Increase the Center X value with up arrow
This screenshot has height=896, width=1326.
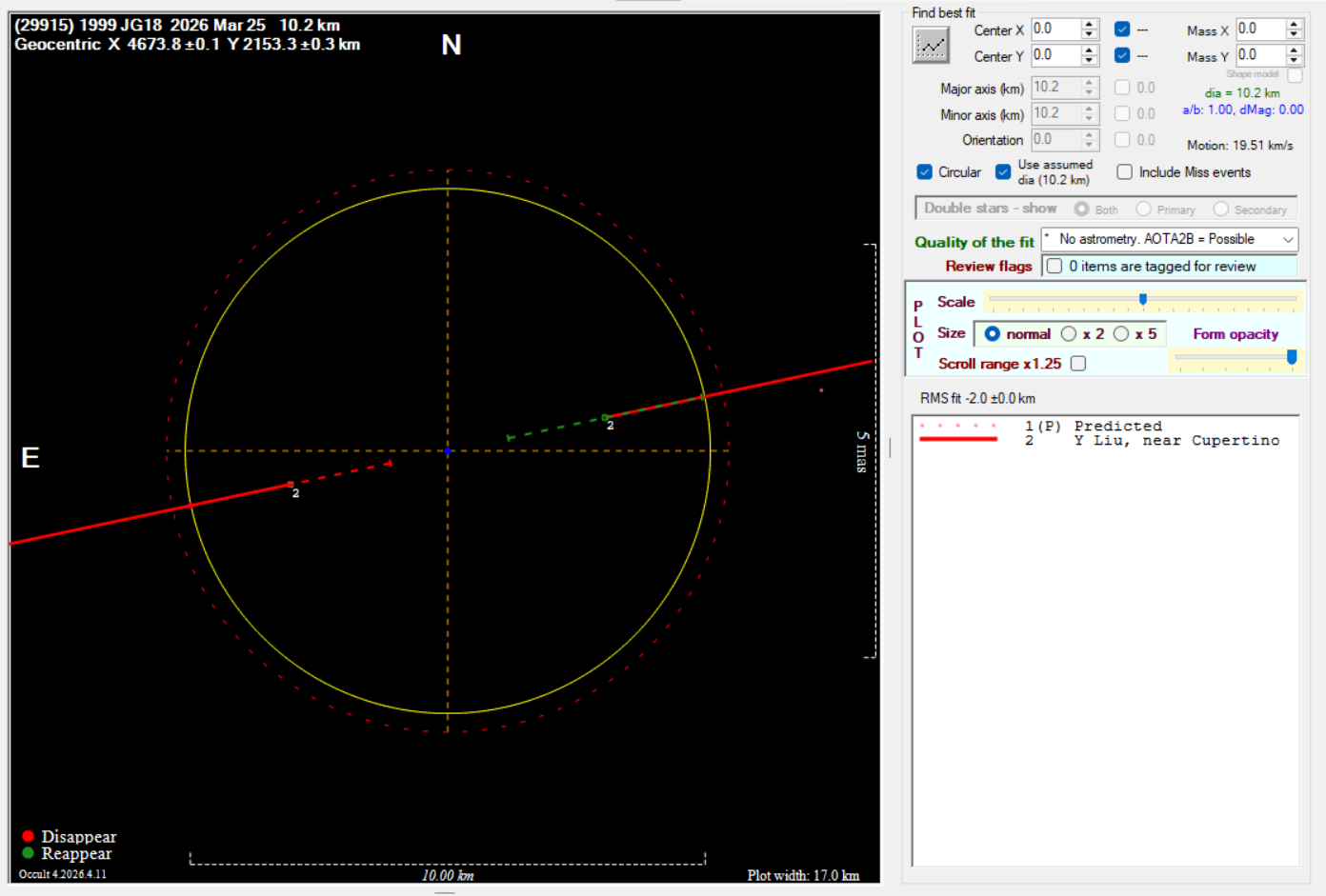click(1090, 25)
